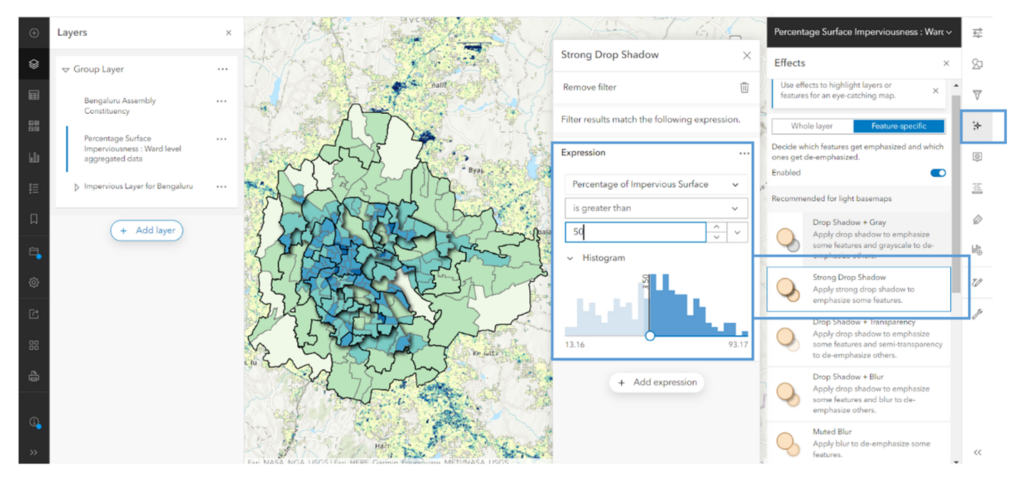Click the trash icon beside Remove filter
Screen dimensions: 1024x482
click(744, 87)
